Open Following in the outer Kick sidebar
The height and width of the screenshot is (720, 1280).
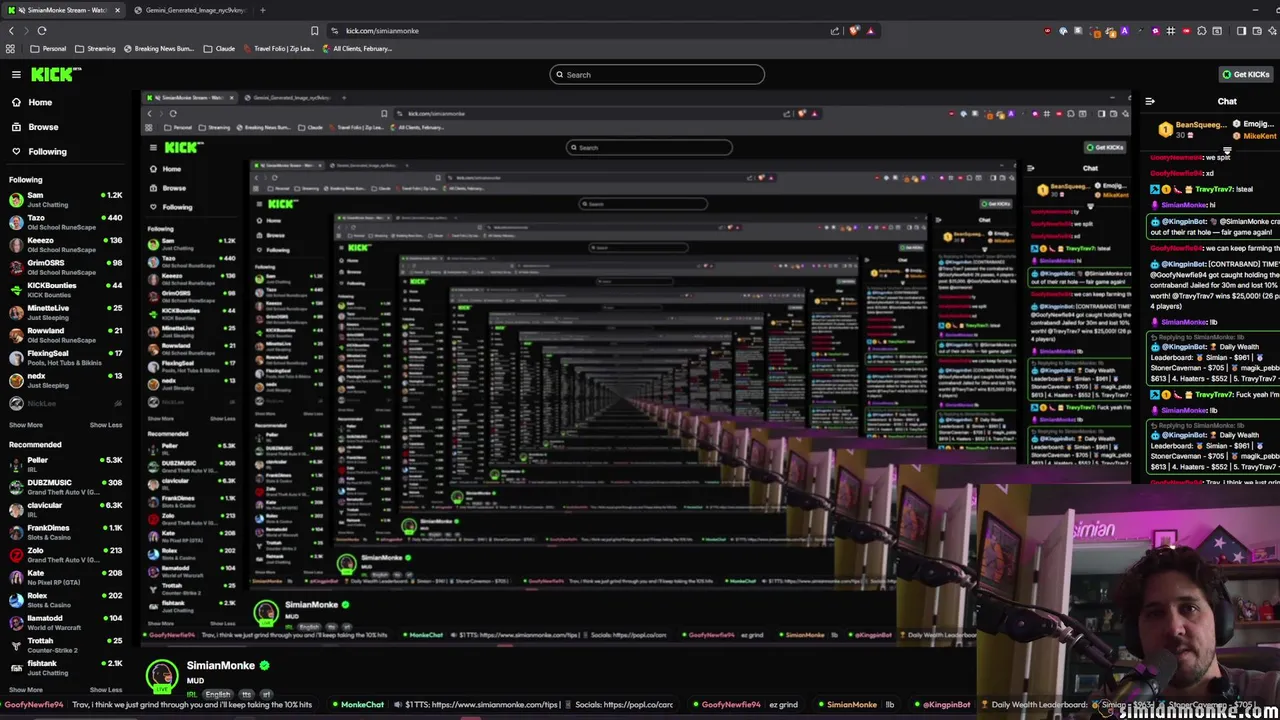pos(47,152)
